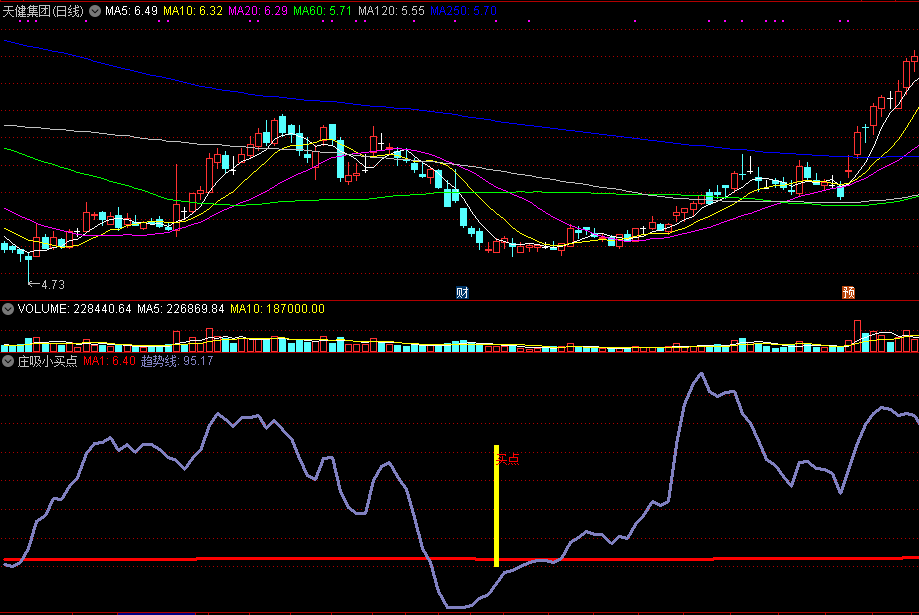Click the MA20: 6.29 label
The height and width of the screenshot is (615, 919).
pyautogui.click(x=258, y=11)
